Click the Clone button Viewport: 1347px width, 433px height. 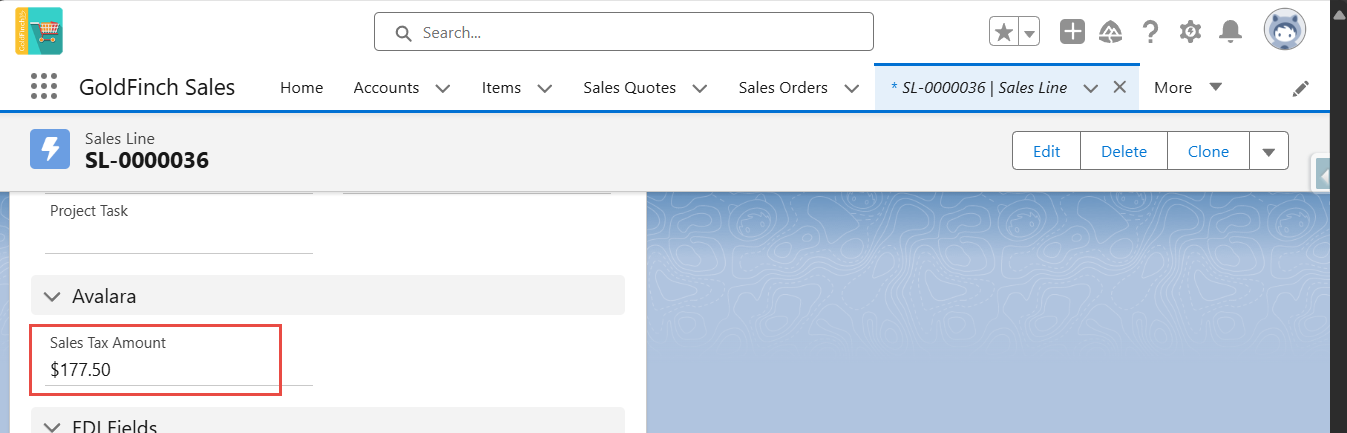(1208, 151)
